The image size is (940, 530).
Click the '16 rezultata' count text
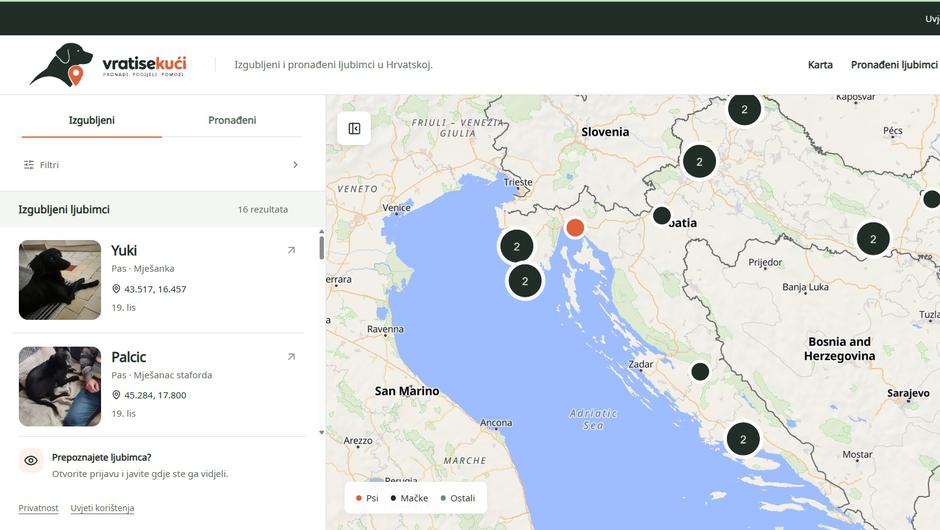(x=263, y=209)
